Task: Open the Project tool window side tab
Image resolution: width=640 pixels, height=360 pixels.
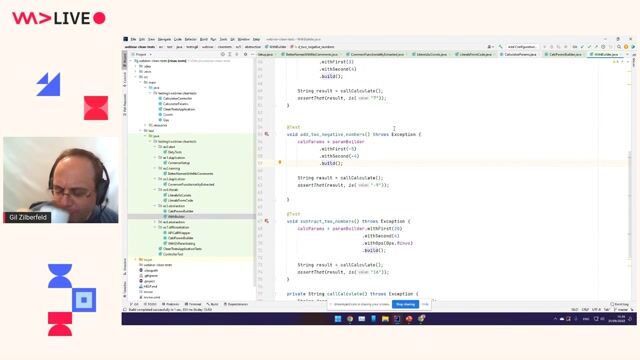Action: (x=125, y=60)
